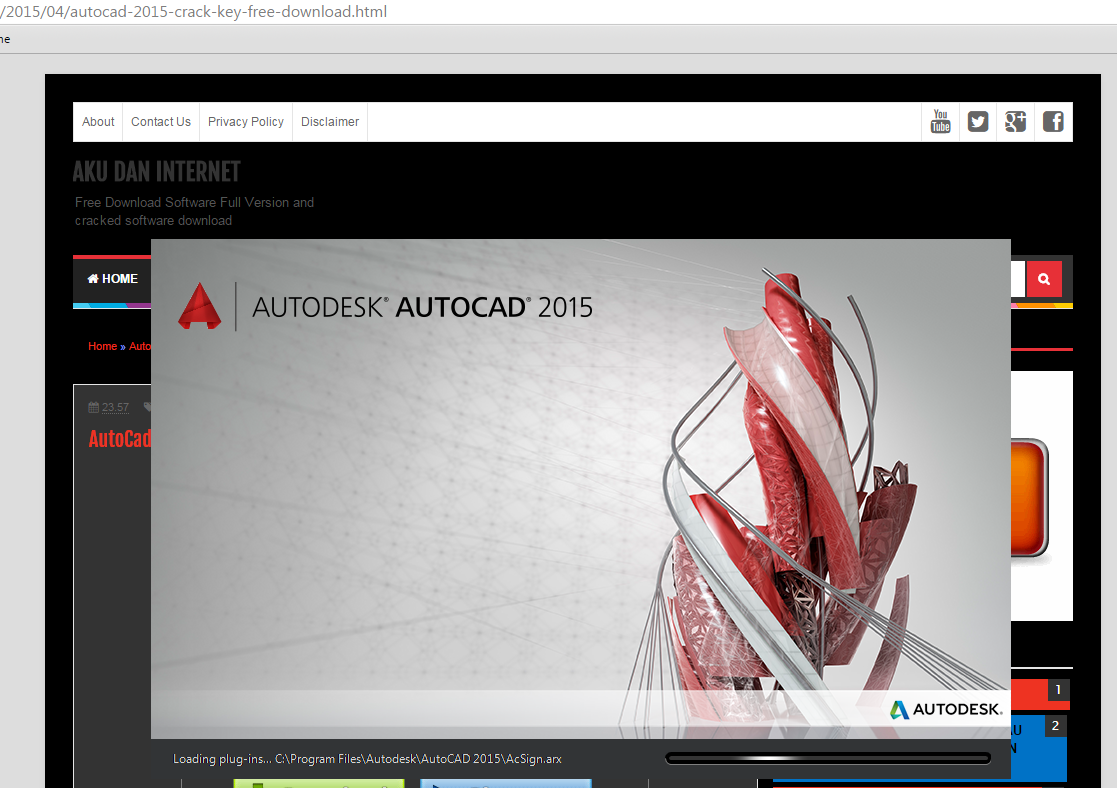Open the Disclaimer page
Screen dimensions: 1117x788
330,122
